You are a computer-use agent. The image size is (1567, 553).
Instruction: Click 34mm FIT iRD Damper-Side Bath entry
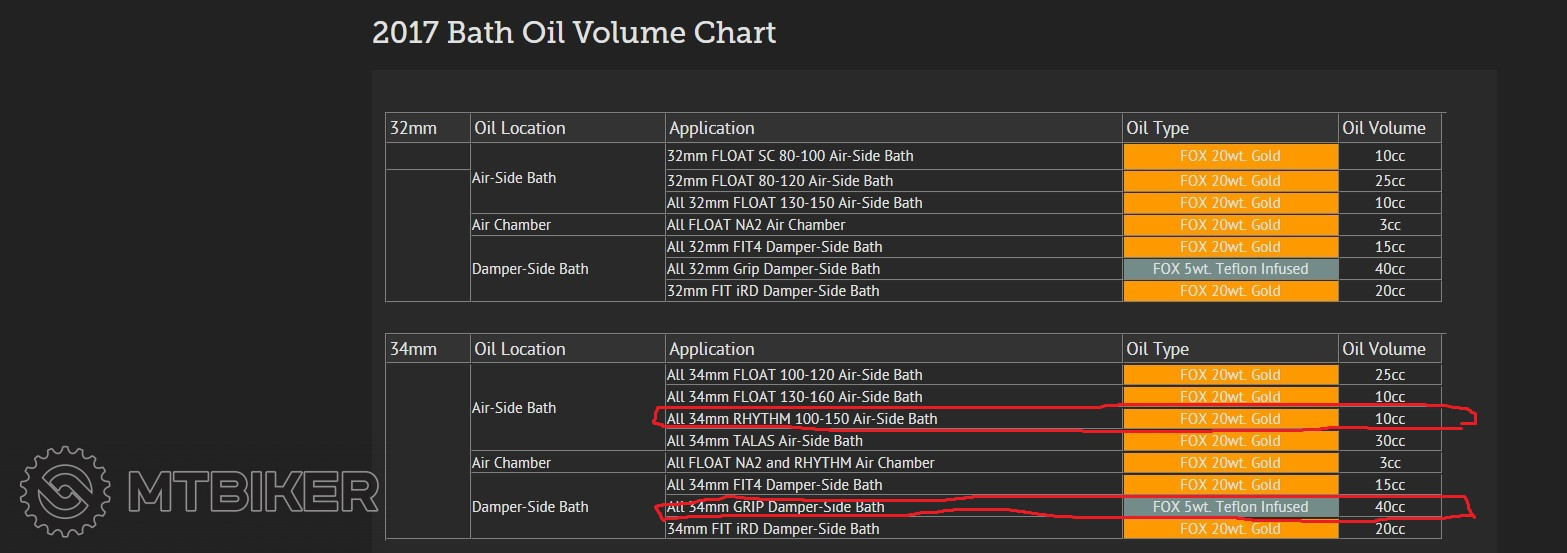pos(773,529)
